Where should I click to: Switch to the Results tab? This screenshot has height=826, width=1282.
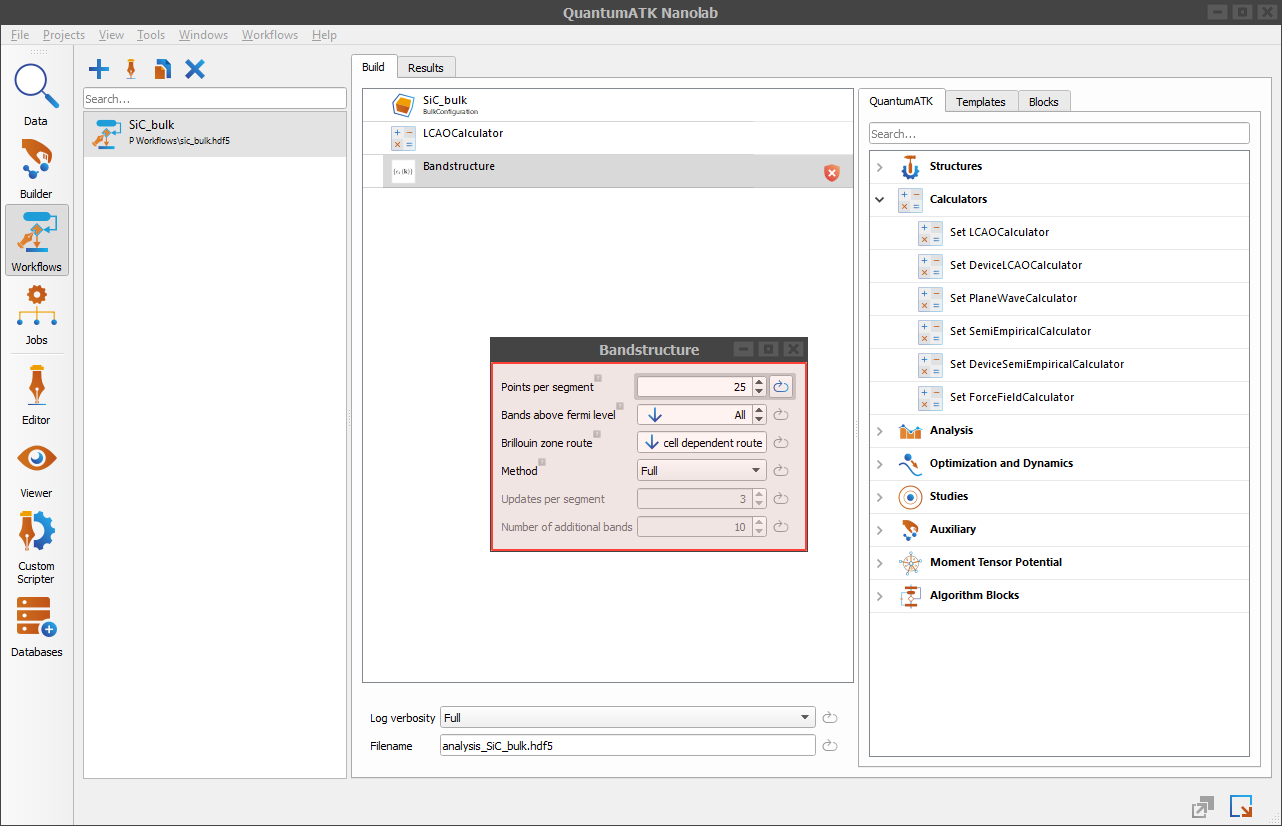(426, 68)
